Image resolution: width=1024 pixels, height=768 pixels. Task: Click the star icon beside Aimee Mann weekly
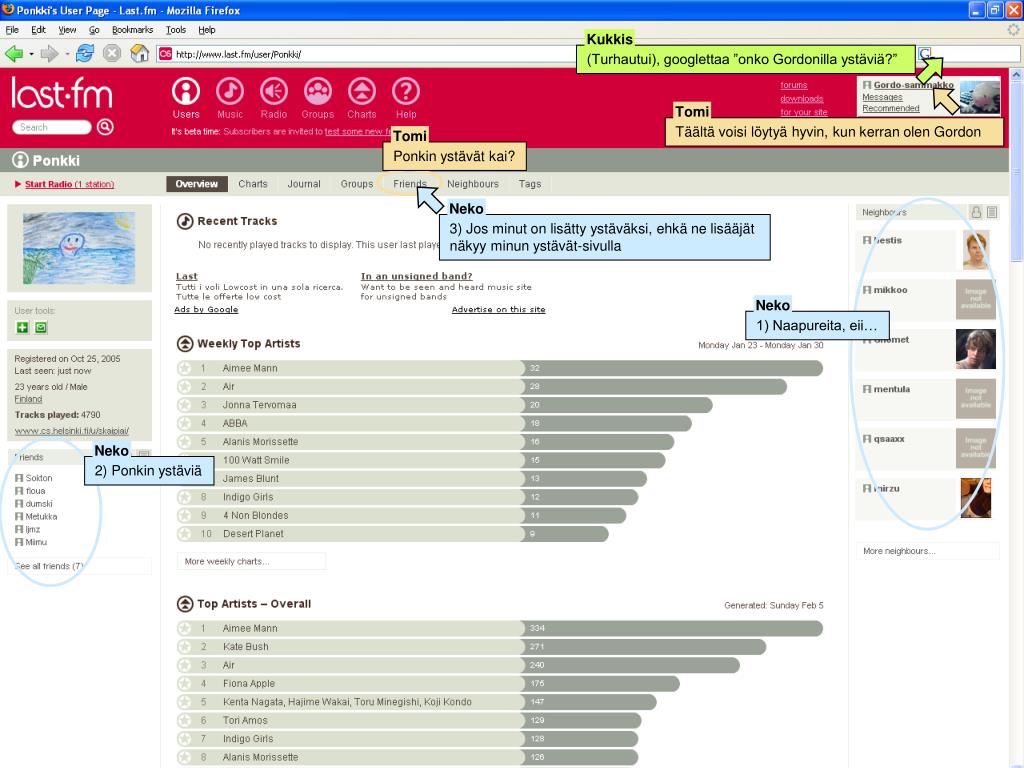point(185,368)
